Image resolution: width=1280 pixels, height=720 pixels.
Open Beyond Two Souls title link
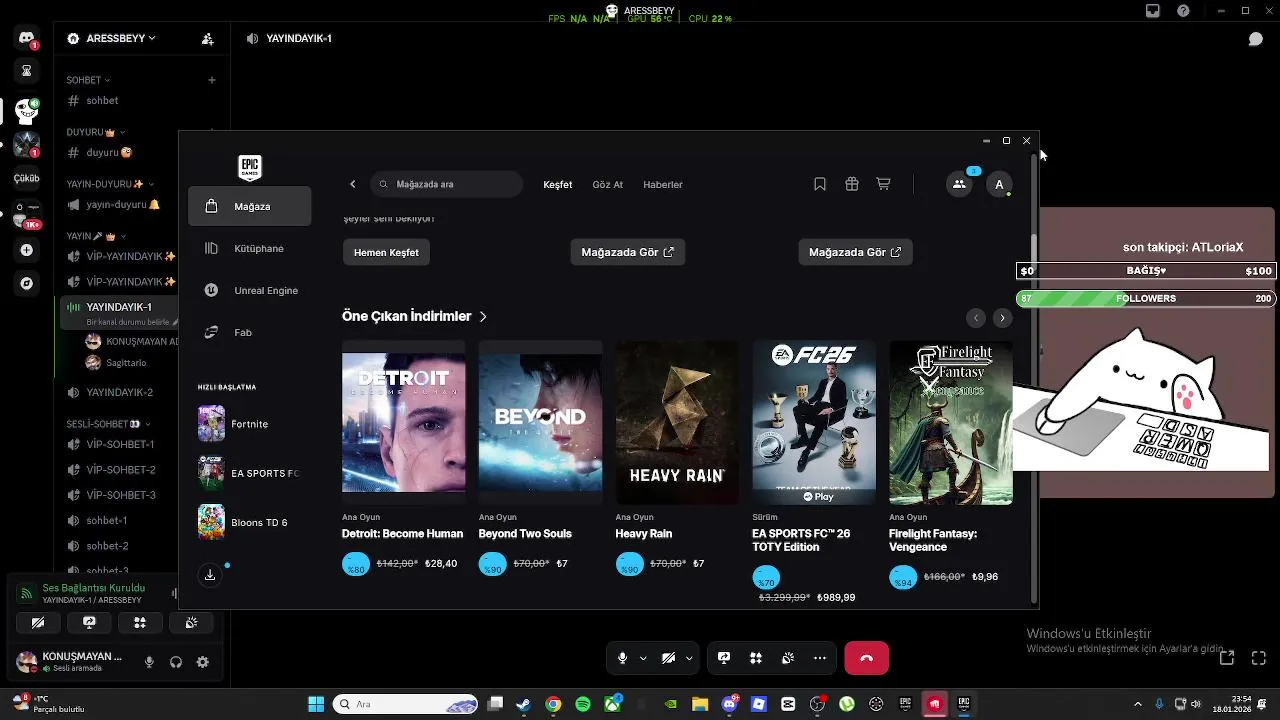point(525,533)
